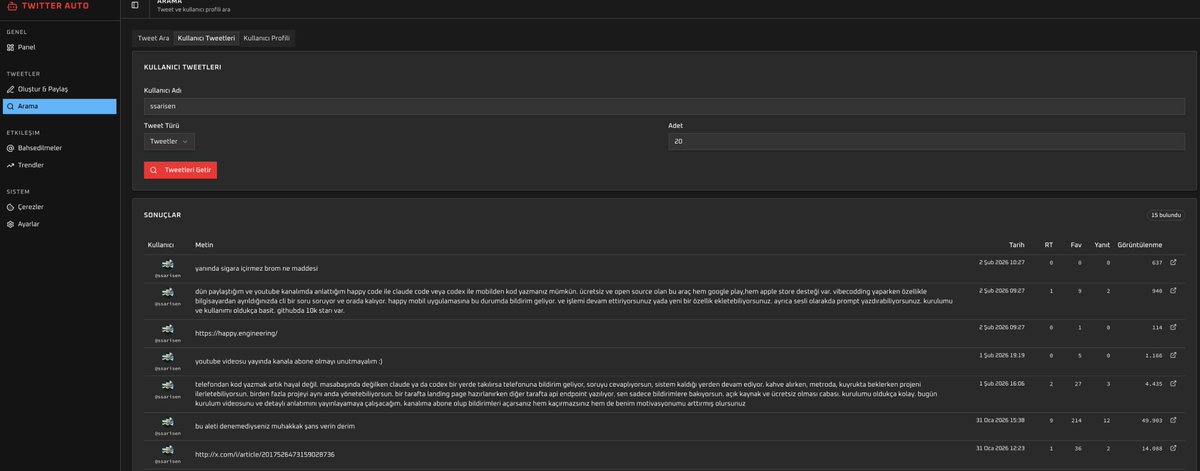
Task: Click the date '31 Oca 2026 15:38'
Action: point(1000,420)
